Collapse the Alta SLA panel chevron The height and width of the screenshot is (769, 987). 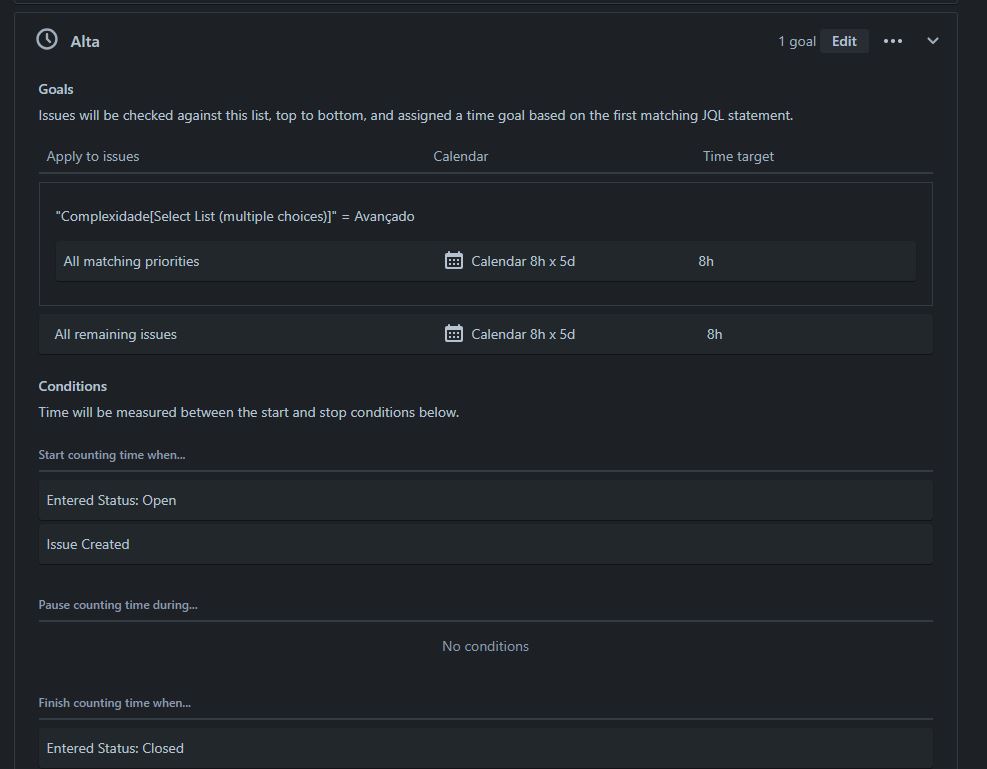(933, 41)
